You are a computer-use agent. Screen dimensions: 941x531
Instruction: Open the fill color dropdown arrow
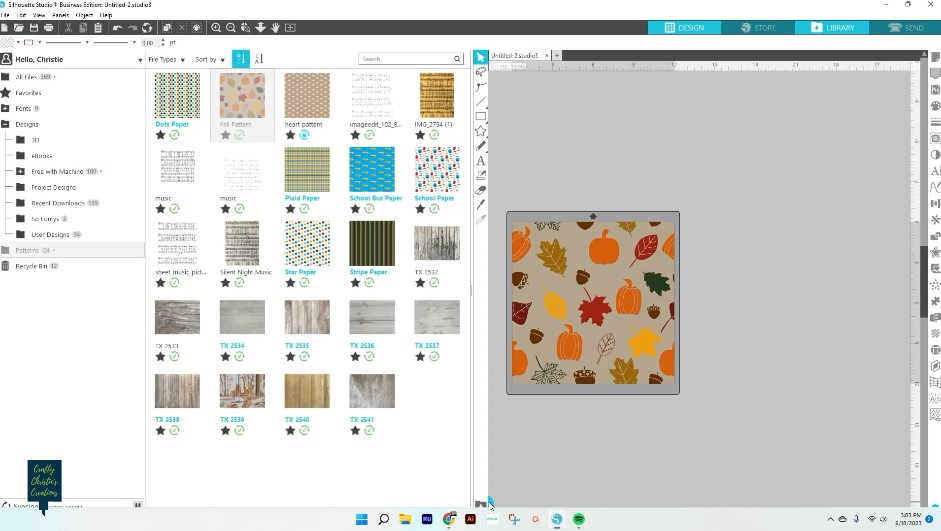tap(18, 43)
